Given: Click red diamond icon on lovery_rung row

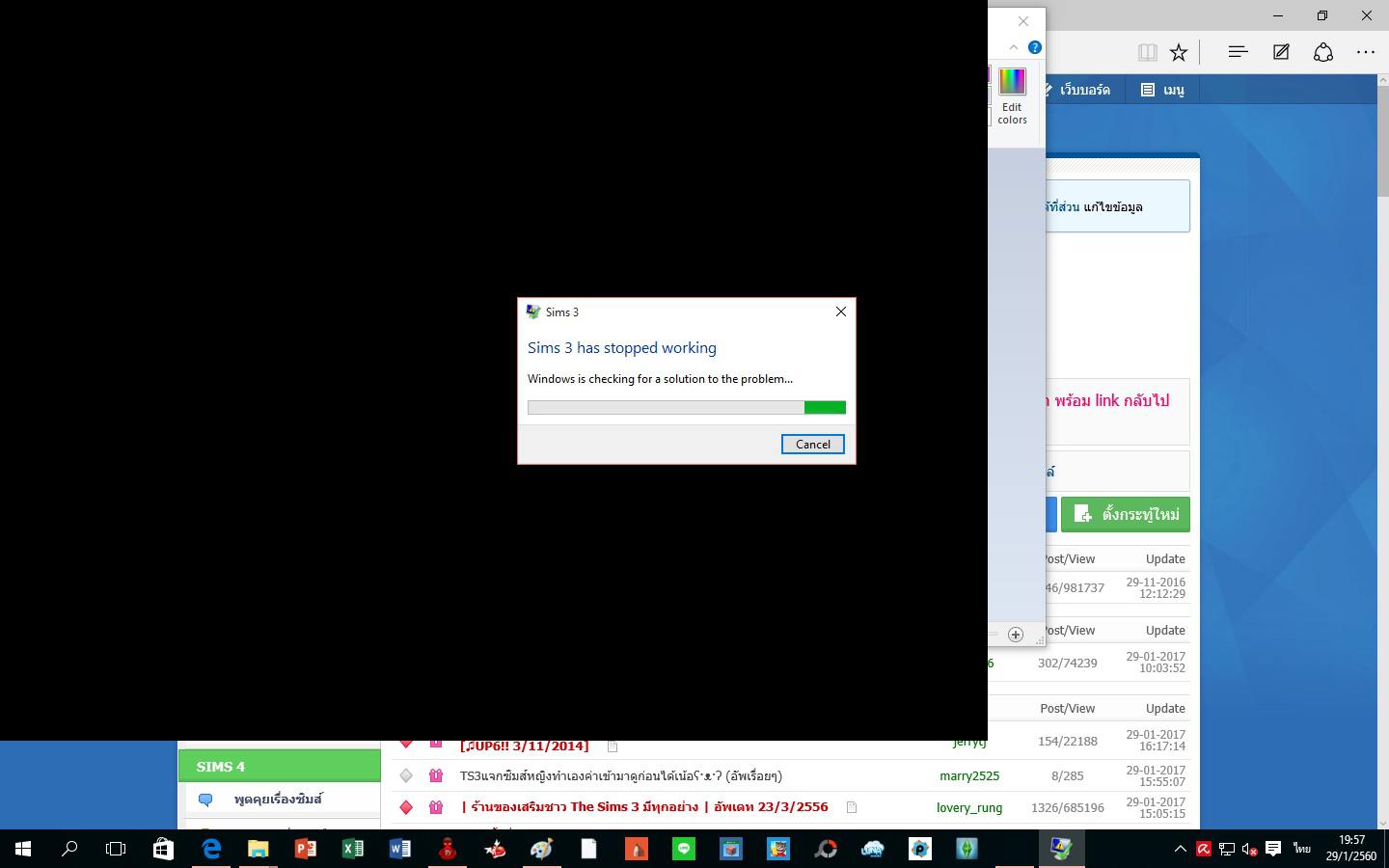Looking at the screenshot, I should point(406,807).
